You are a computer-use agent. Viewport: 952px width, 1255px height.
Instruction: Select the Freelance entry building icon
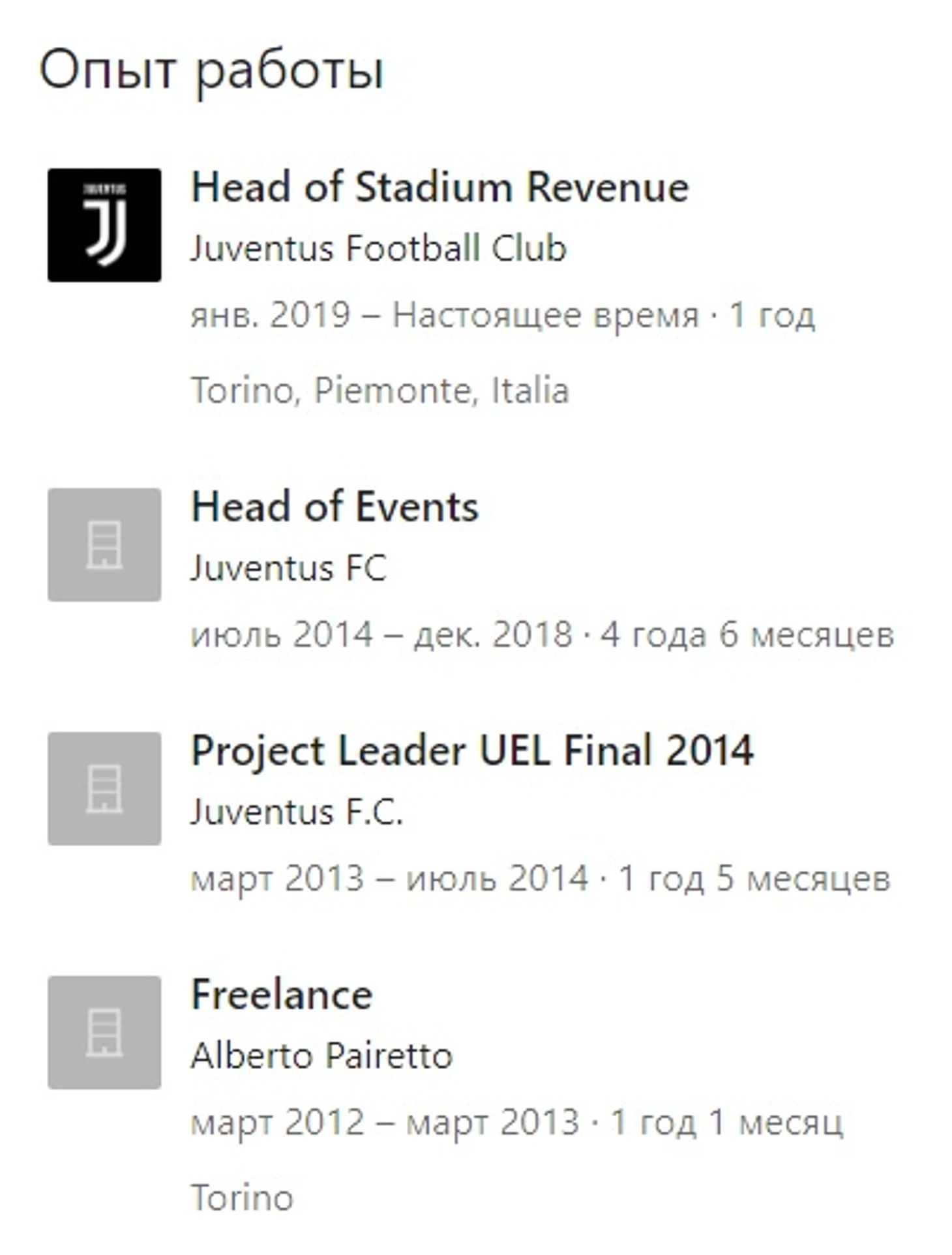[x=104, y=1032]
